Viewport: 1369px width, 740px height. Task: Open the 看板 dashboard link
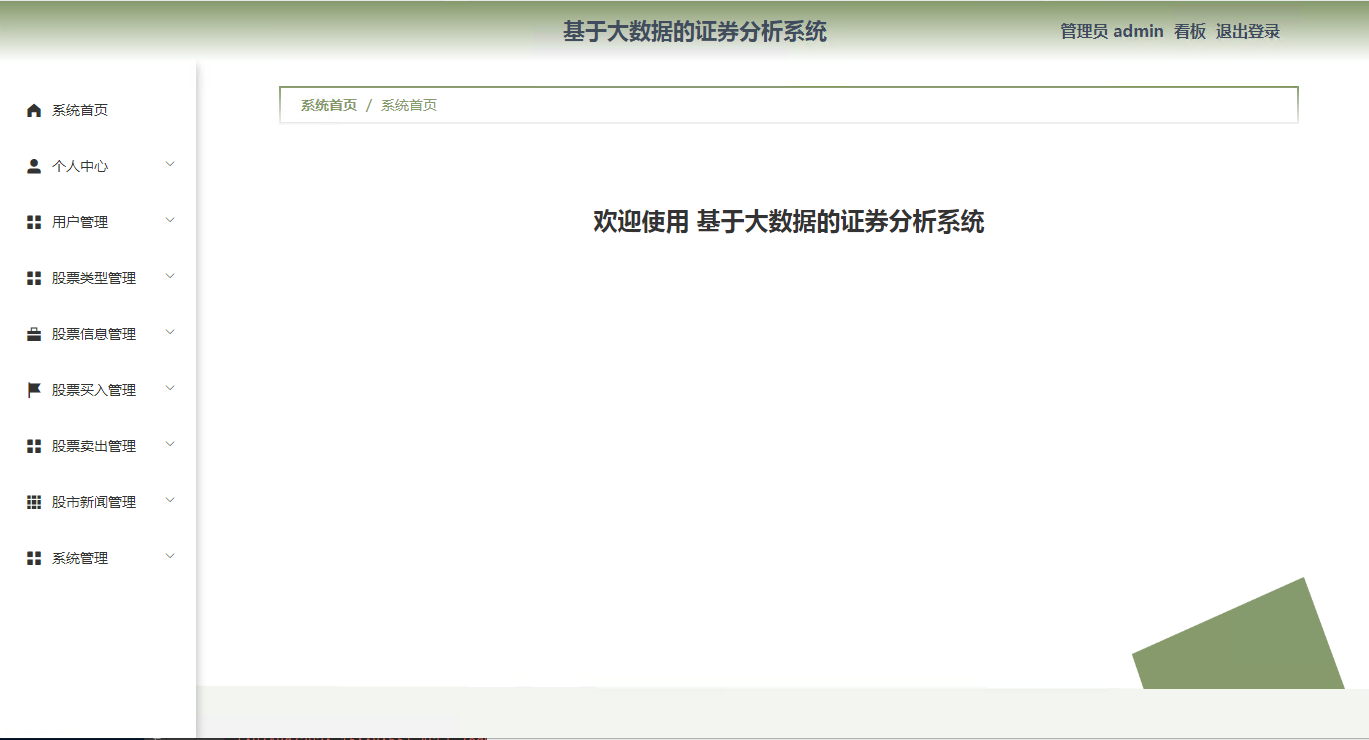tap(1190, 32)
